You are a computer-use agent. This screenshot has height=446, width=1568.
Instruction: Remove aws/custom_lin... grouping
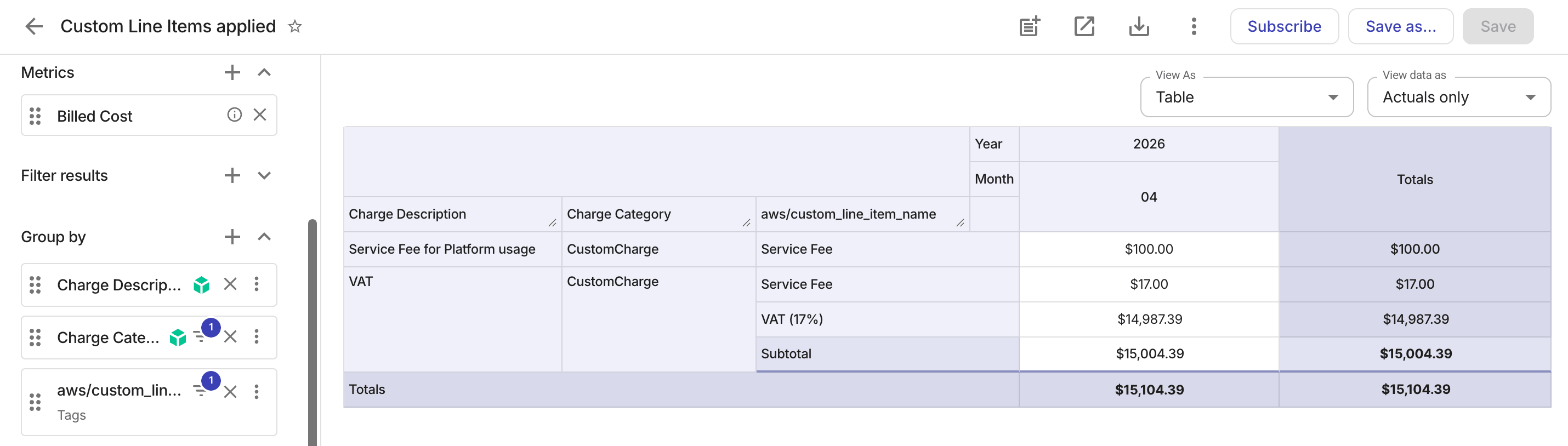[x=230, y=391]
